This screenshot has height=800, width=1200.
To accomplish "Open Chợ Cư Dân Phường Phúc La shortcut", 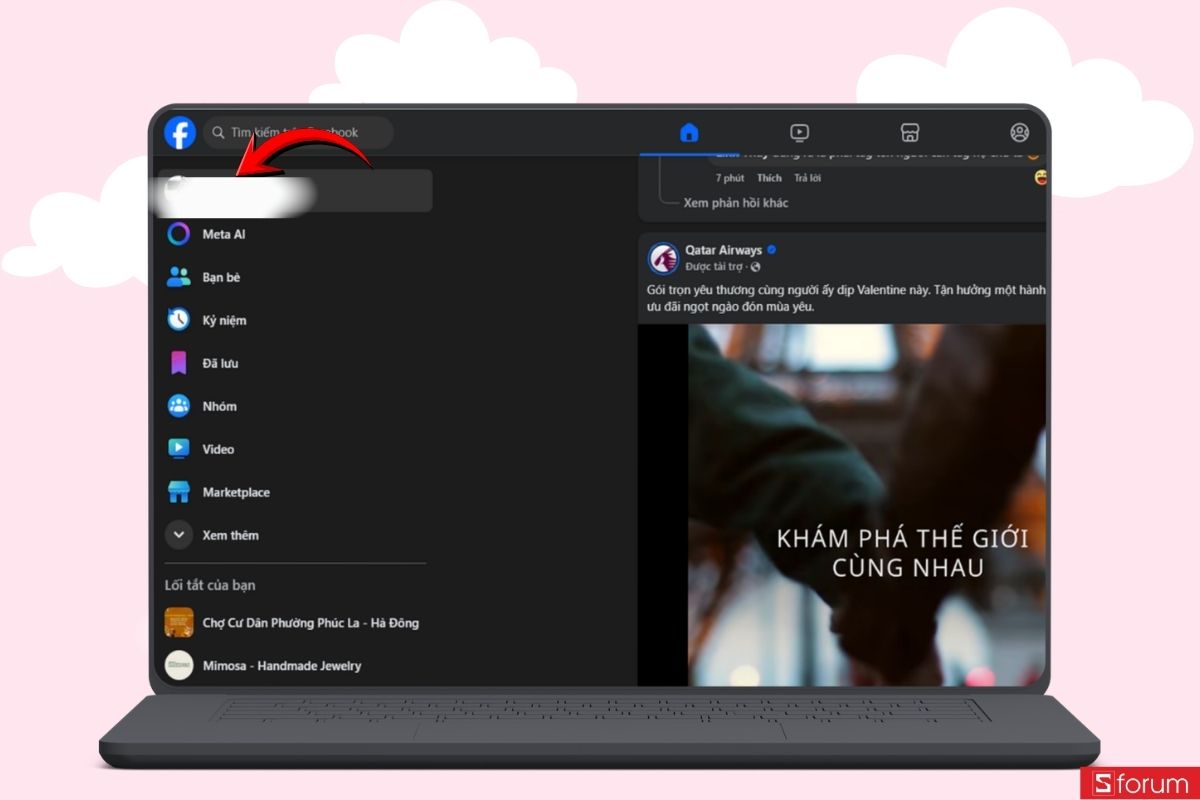I will coord(310,623).
